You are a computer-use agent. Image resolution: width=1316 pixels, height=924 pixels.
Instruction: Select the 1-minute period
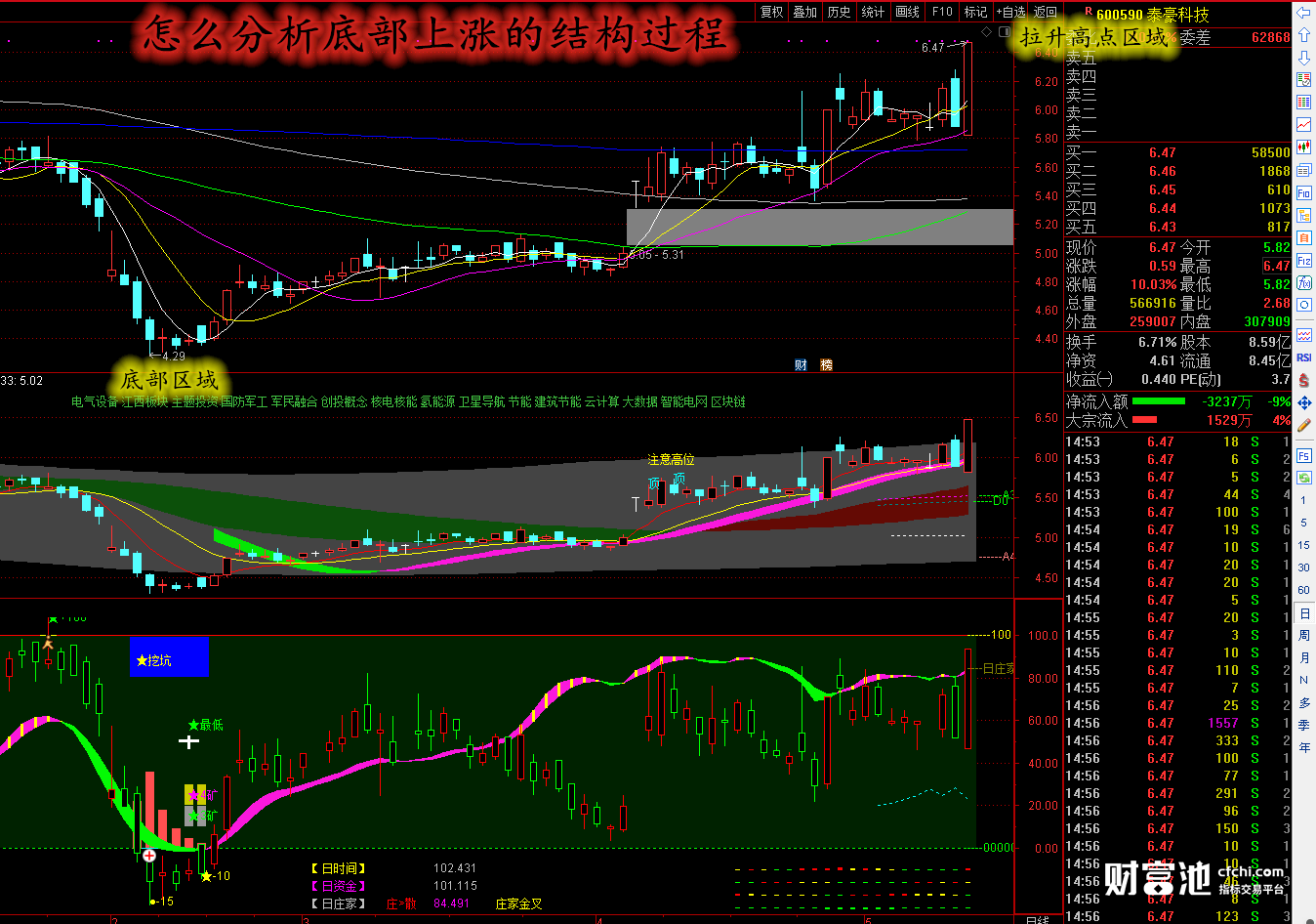[1303, 500]
